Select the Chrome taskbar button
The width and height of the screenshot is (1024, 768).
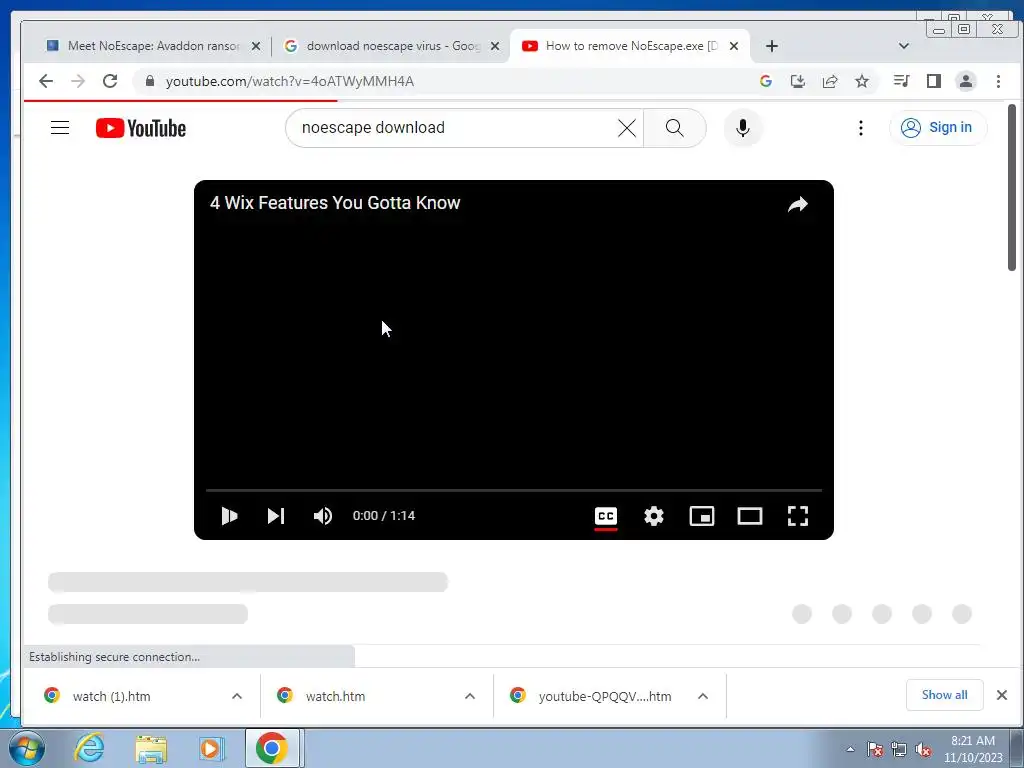pos(272,748)
